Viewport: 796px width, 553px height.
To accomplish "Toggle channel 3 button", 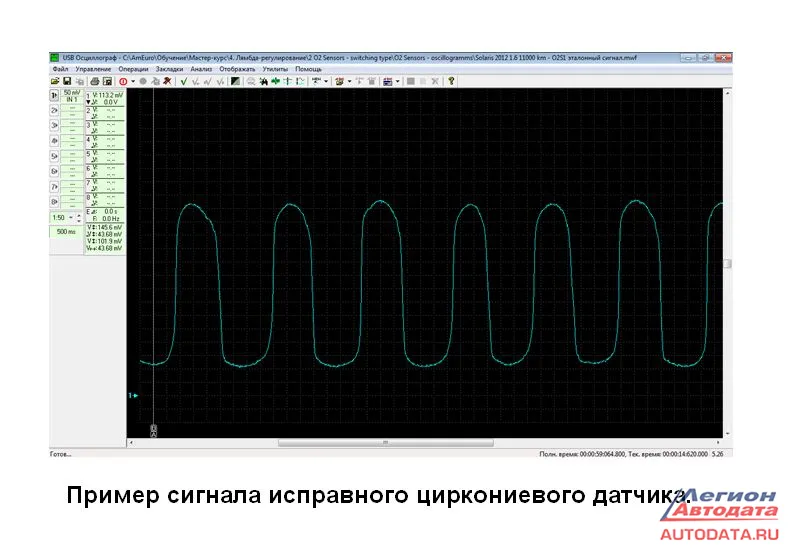I will click(x=54, y=125).
